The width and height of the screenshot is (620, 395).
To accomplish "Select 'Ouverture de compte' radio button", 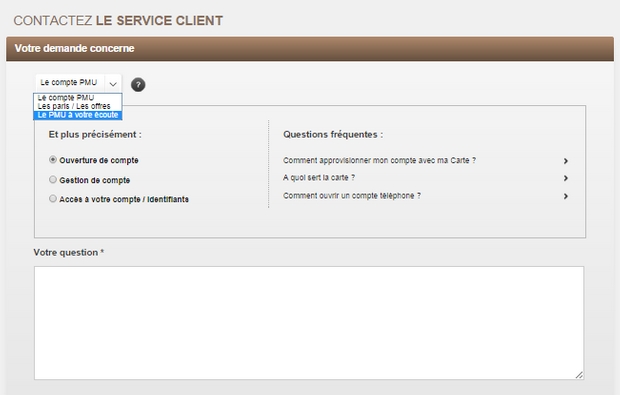I will [53, 160].
